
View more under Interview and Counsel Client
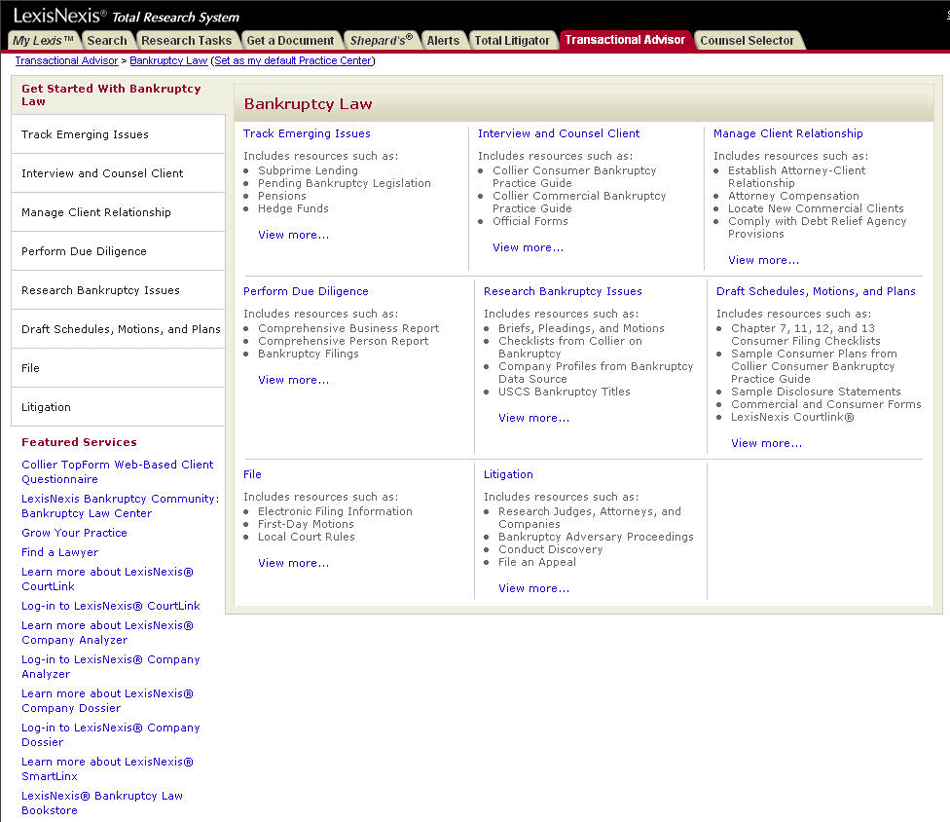528,248
